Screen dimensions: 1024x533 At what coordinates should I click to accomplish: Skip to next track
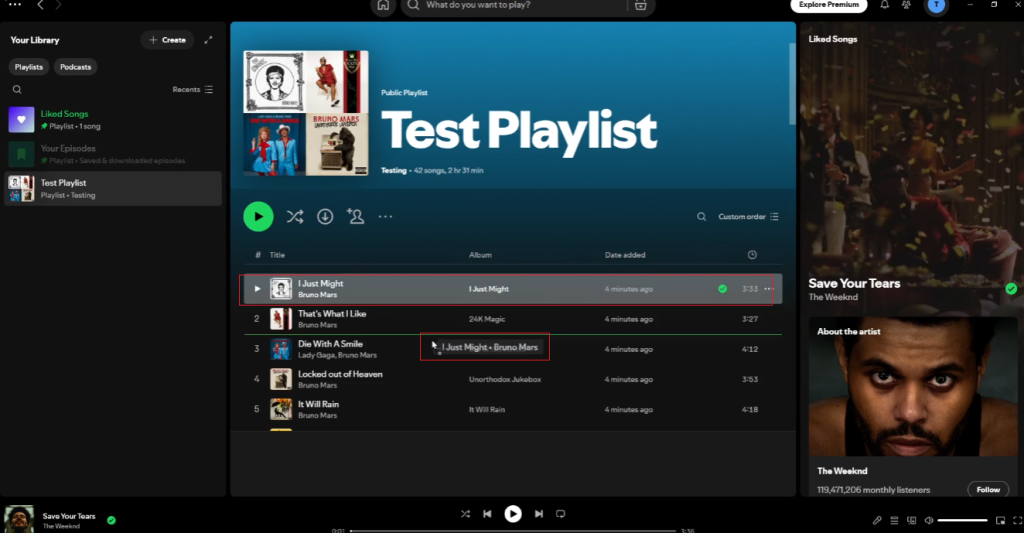(x=539, y=514)
